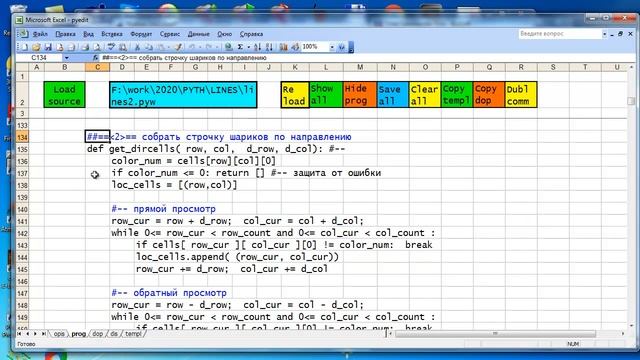Select the cyan lines2.pyw file path cell
This screenshot has width=640, height=360.
point(183,95)
